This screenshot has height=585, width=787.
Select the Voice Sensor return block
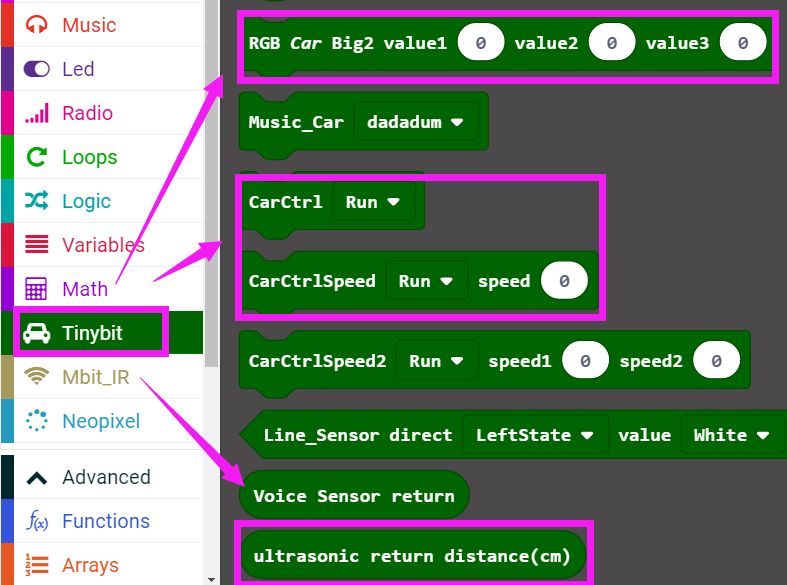coord(353,496)
